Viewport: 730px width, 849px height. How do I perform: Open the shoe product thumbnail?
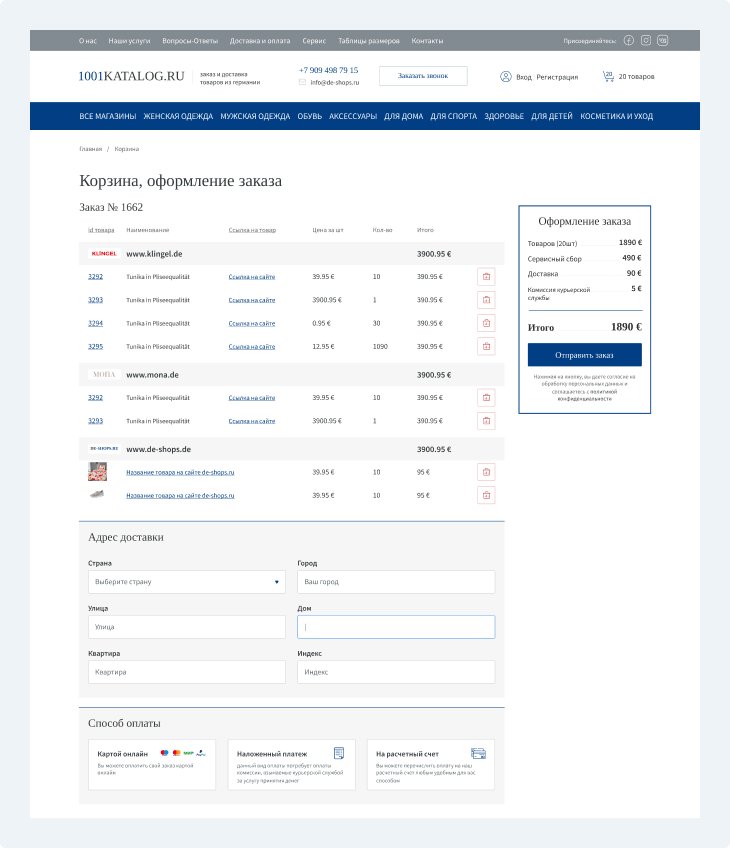point(97,494)
